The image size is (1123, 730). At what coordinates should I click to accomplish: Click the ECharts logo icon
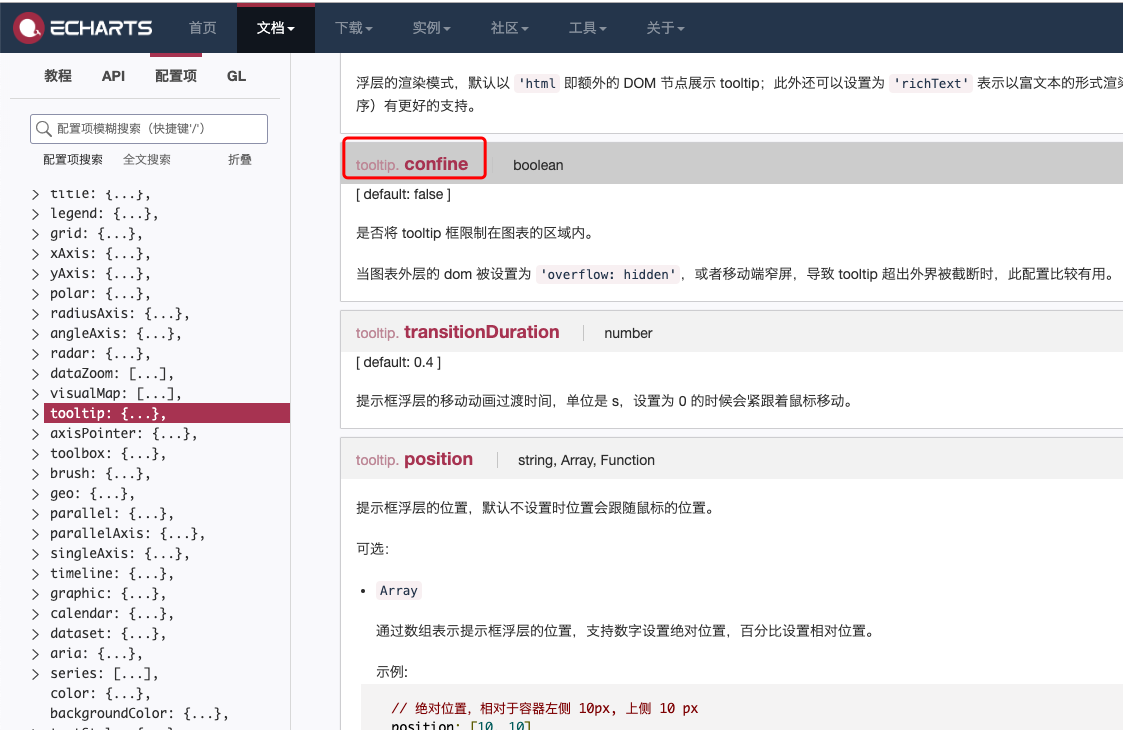click(x=29, y=27)
